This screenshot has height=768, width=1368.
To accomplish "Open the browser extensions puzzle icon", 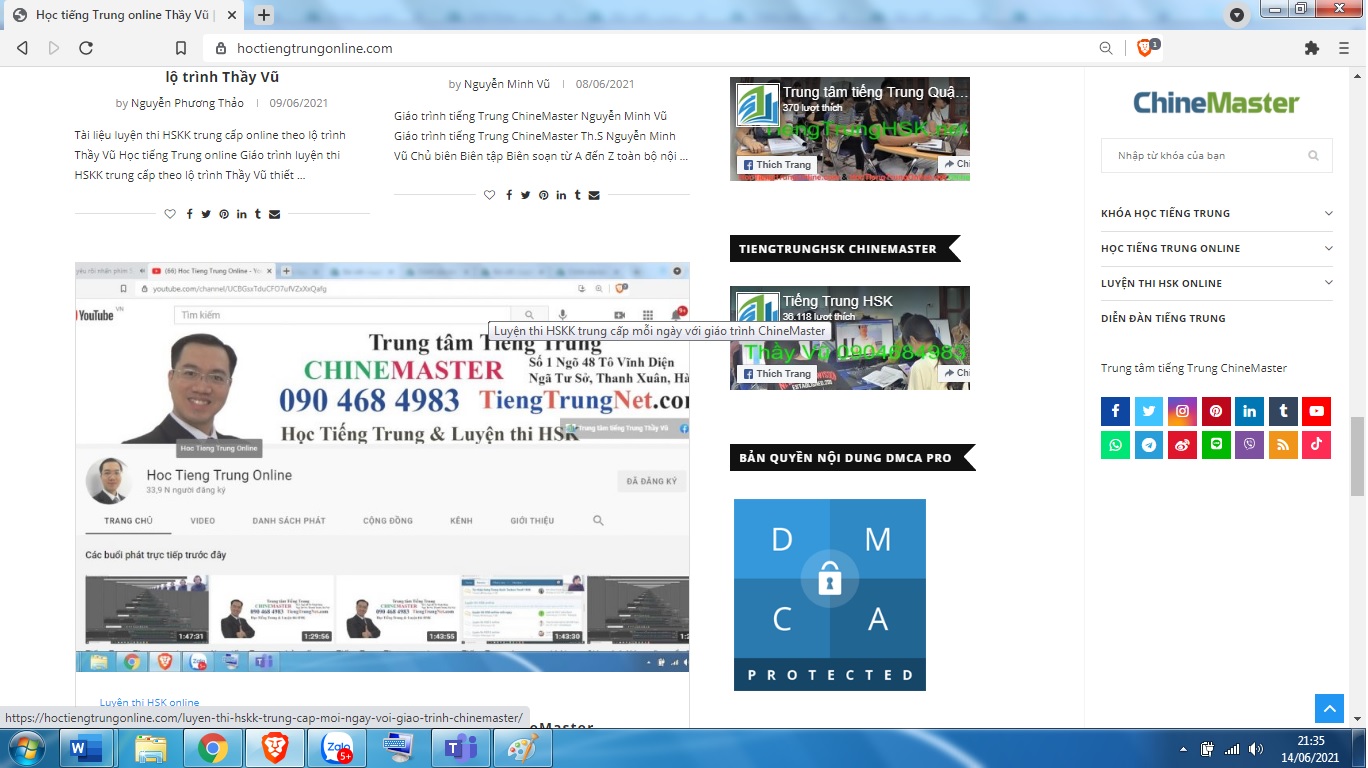I will [x=1312, y=48].
